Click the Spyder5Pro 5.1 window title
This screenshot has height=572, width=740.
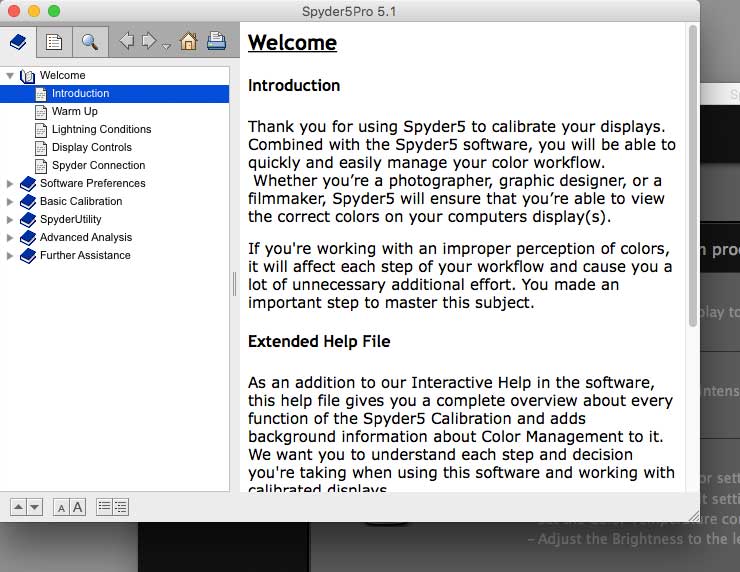pyautogui.click(x=349, y=11)
